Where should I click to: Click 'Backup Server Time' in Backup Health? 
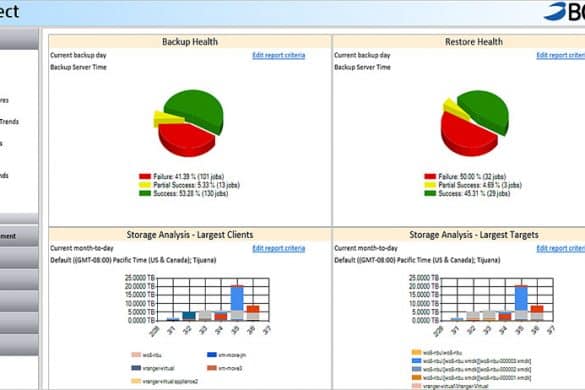78,67
